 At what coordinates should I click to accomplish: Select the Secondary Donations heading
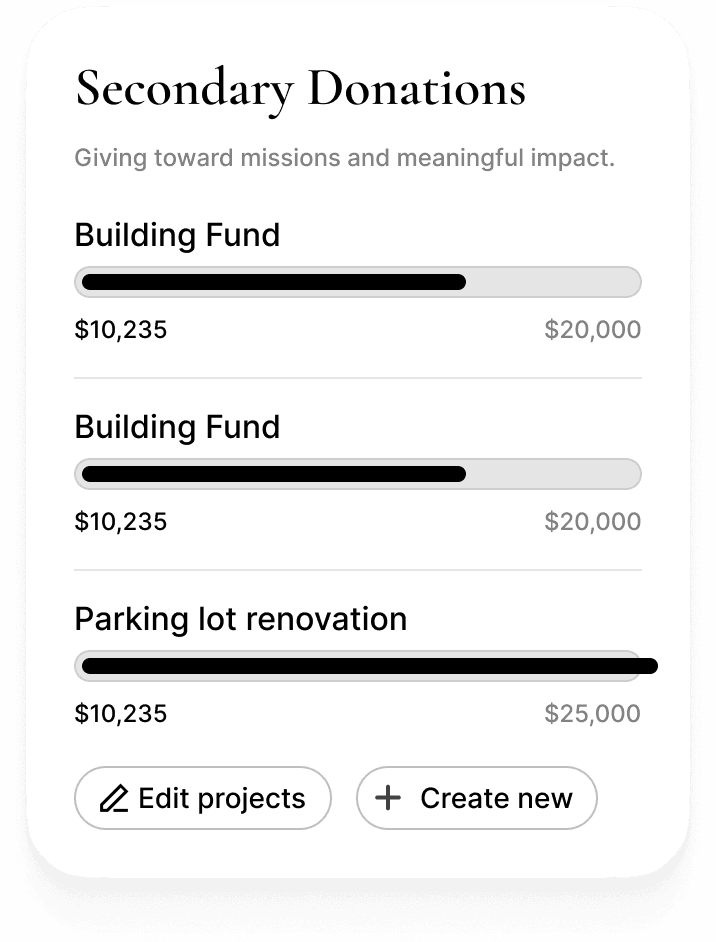pyautogui.click(x=300, y=88)
